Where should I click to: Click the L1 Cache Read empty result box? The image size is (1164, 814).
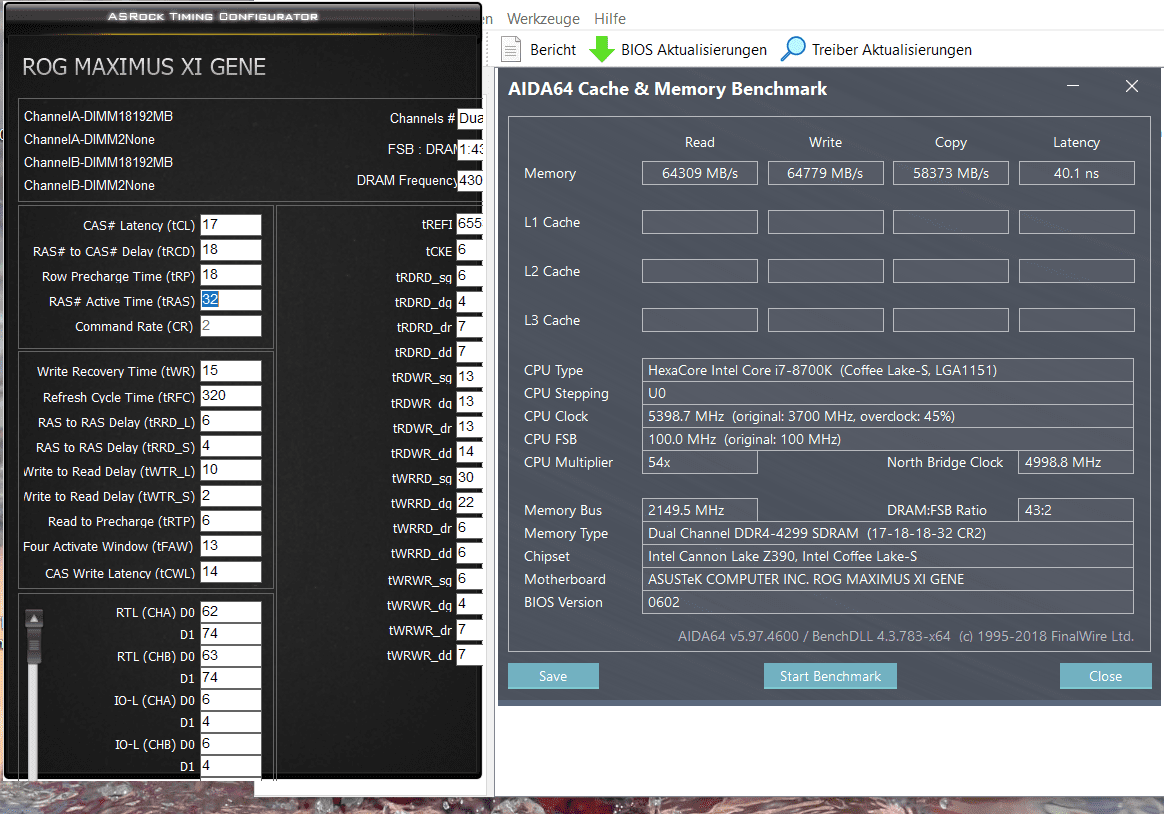click(x=699, y=222)
